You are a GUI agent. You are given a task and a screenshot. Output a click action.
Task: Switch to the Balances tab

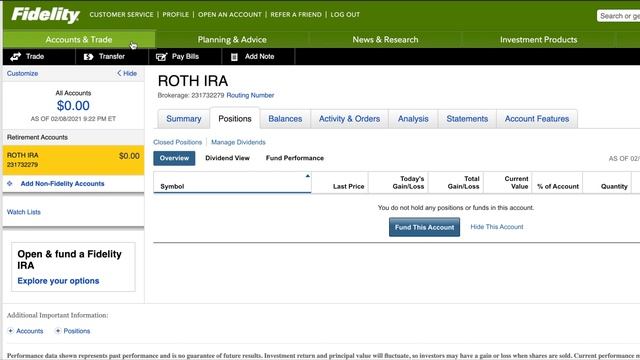(285, 119)
